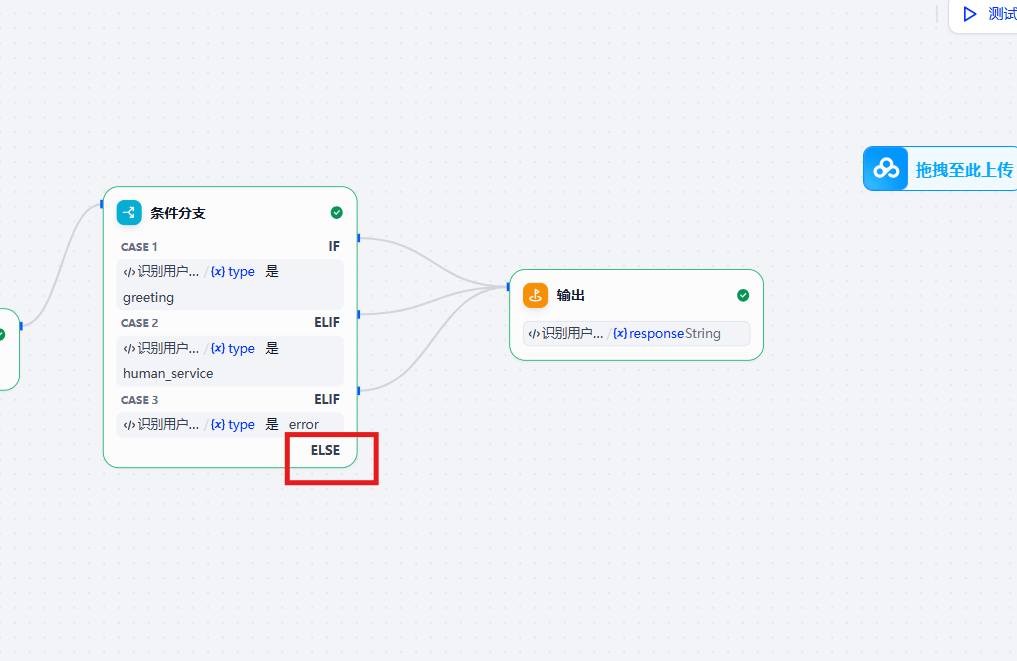Viewport: 1017px width, 661px height.
Task: Click the 识别用户... reference in CASE 1
Action: click(162, 272)
